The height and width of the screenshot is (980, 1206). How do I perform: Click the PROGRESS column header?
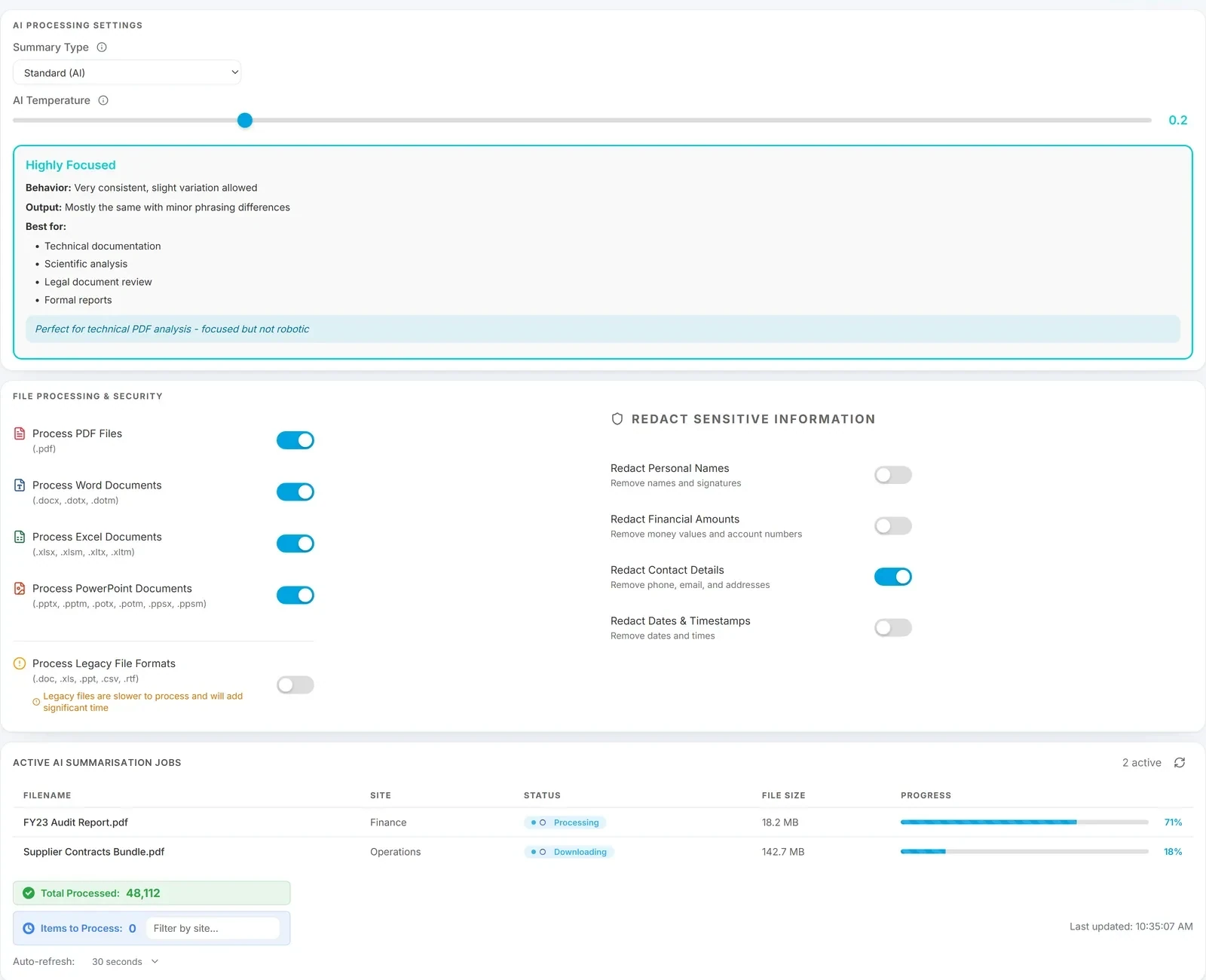click(926, 795)
